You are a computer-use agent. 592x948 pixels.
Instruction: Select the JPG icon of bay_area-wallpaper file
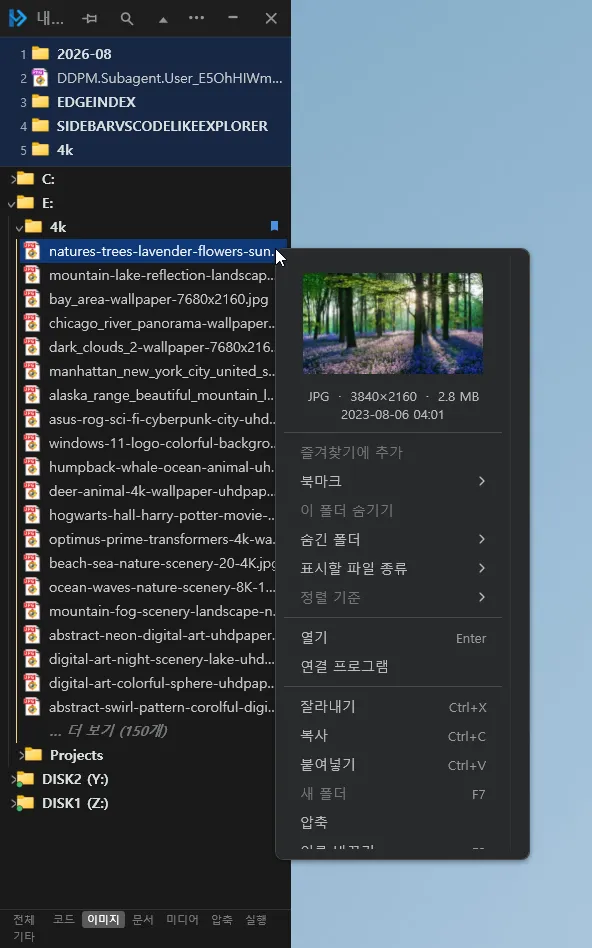(x=31, y=299)
